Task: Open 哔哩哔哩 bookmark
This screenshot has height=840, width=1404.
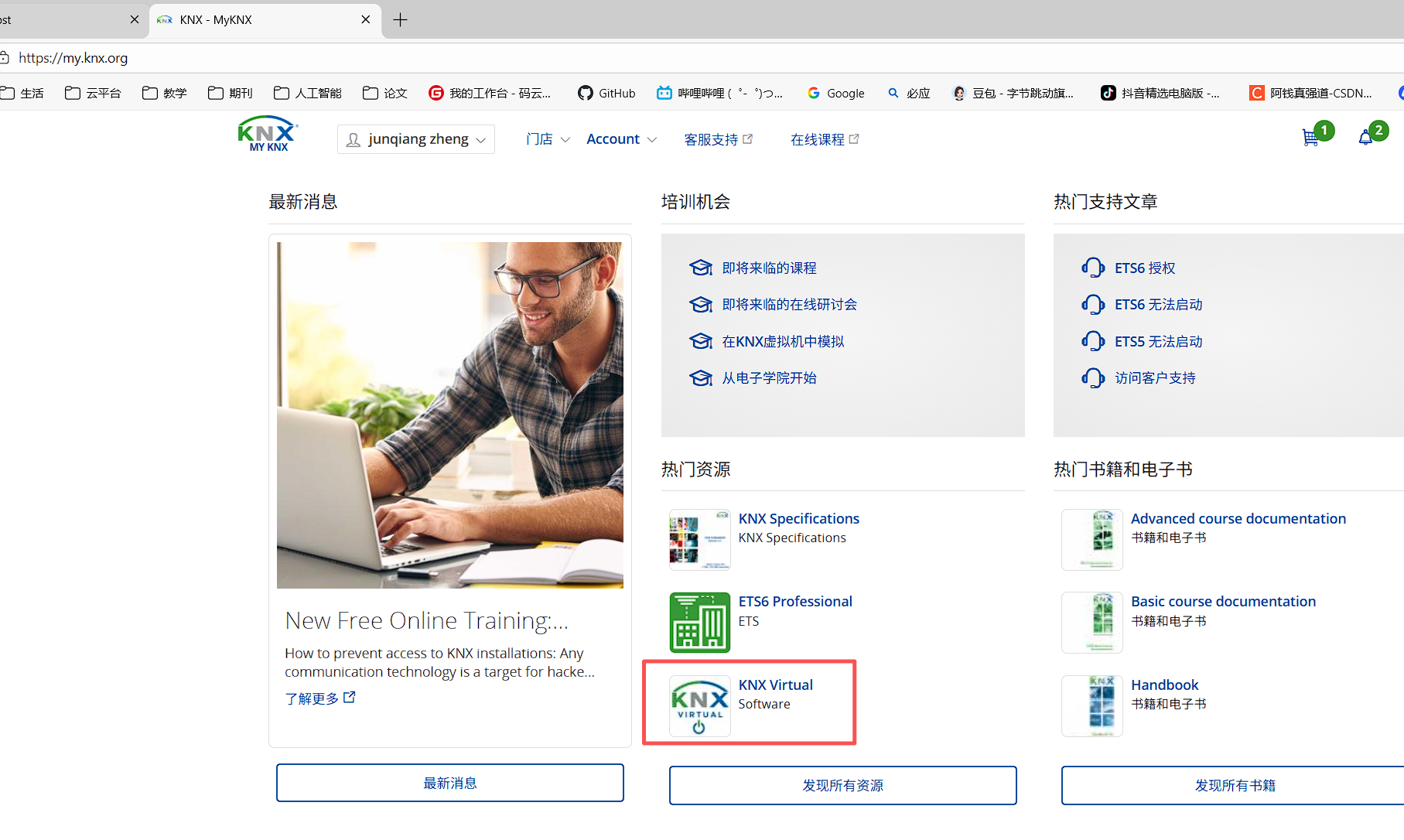Action: pyautogui.click(x=719, y=93)
